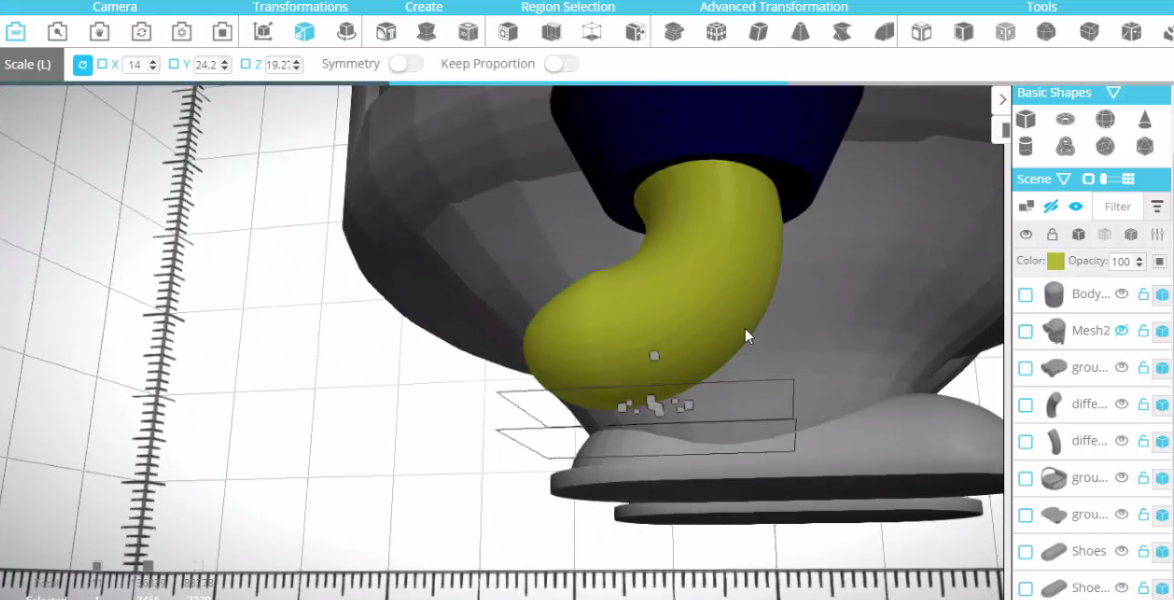1174x600 pixels.
Task: Check the Z axis scale checkbox
Action: point(246,64)
